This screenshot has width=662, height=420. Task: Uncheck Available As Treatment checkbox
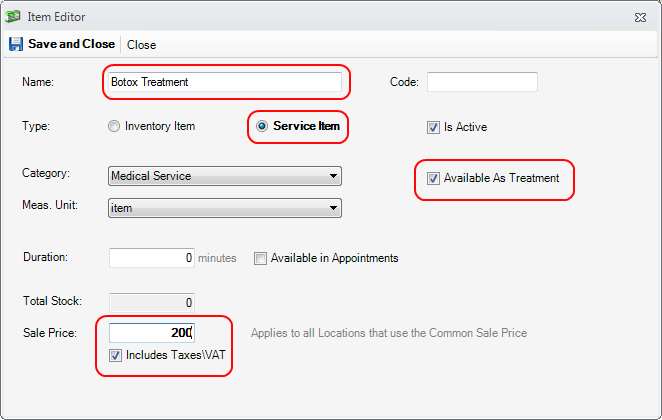pos(433,179)
